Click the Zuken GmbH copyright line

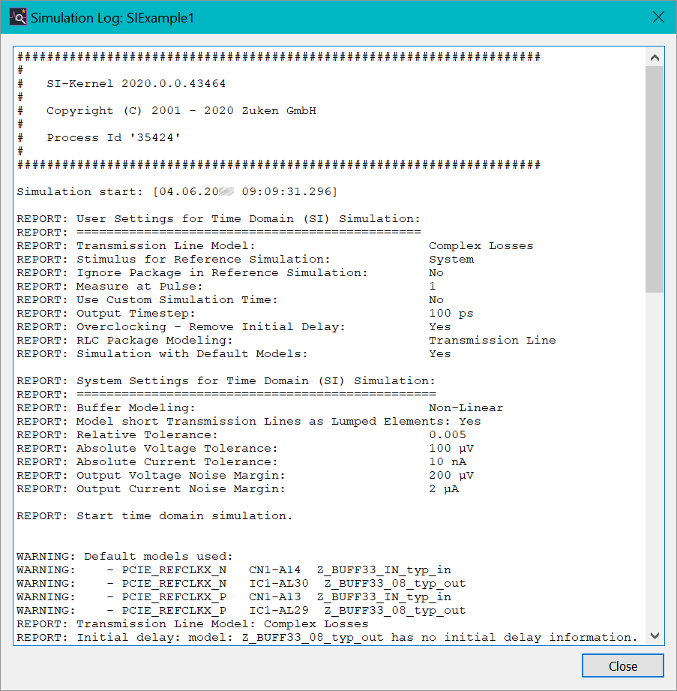[x=181, y=111]
